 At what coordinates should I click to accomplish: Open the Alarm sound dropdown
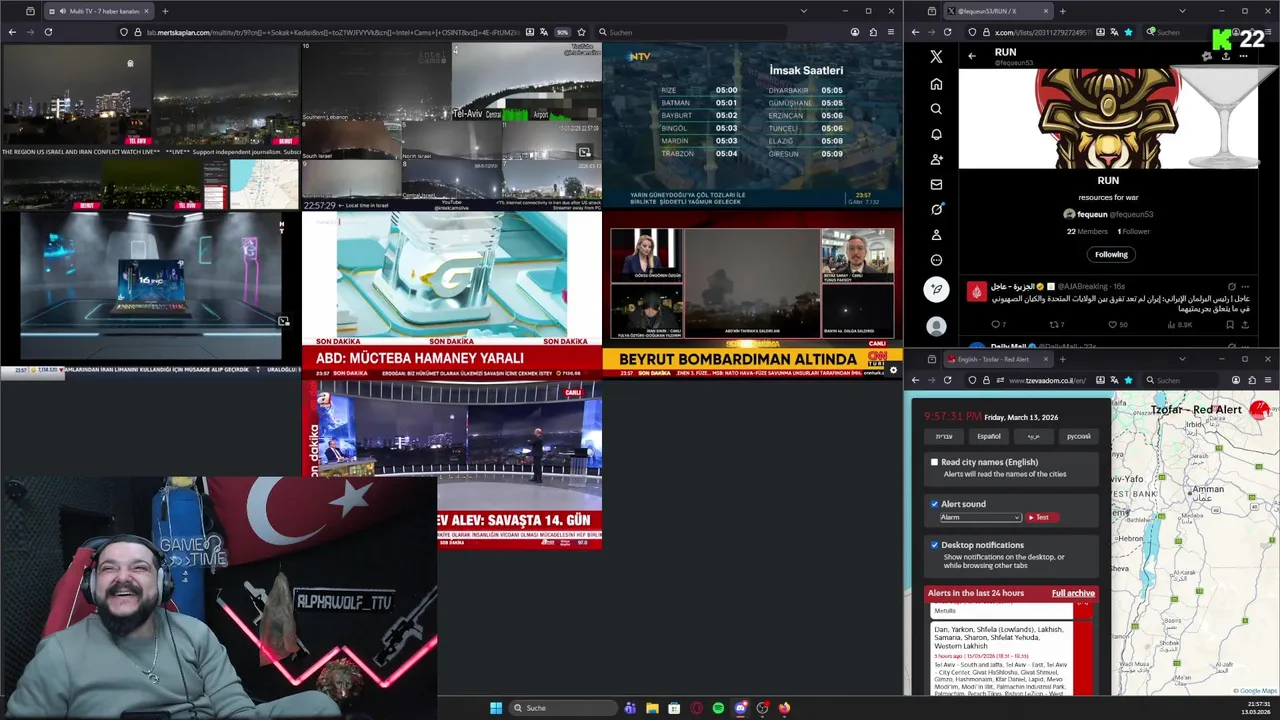[980, 517]
